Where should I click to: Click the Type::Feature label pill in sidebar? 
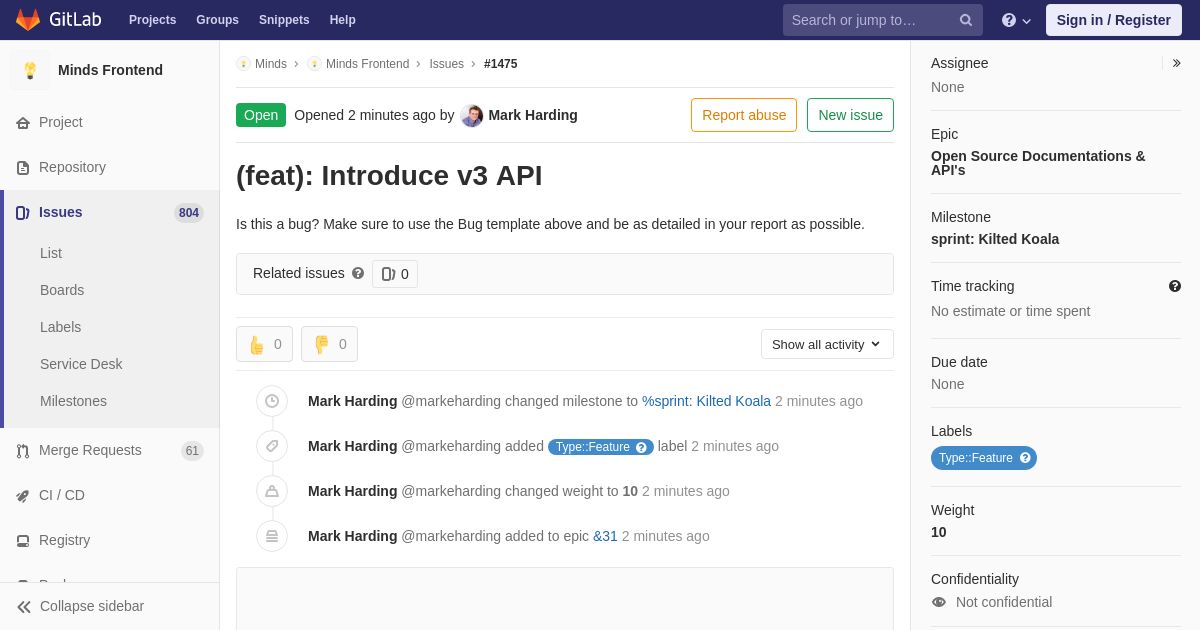pos(984,458)
